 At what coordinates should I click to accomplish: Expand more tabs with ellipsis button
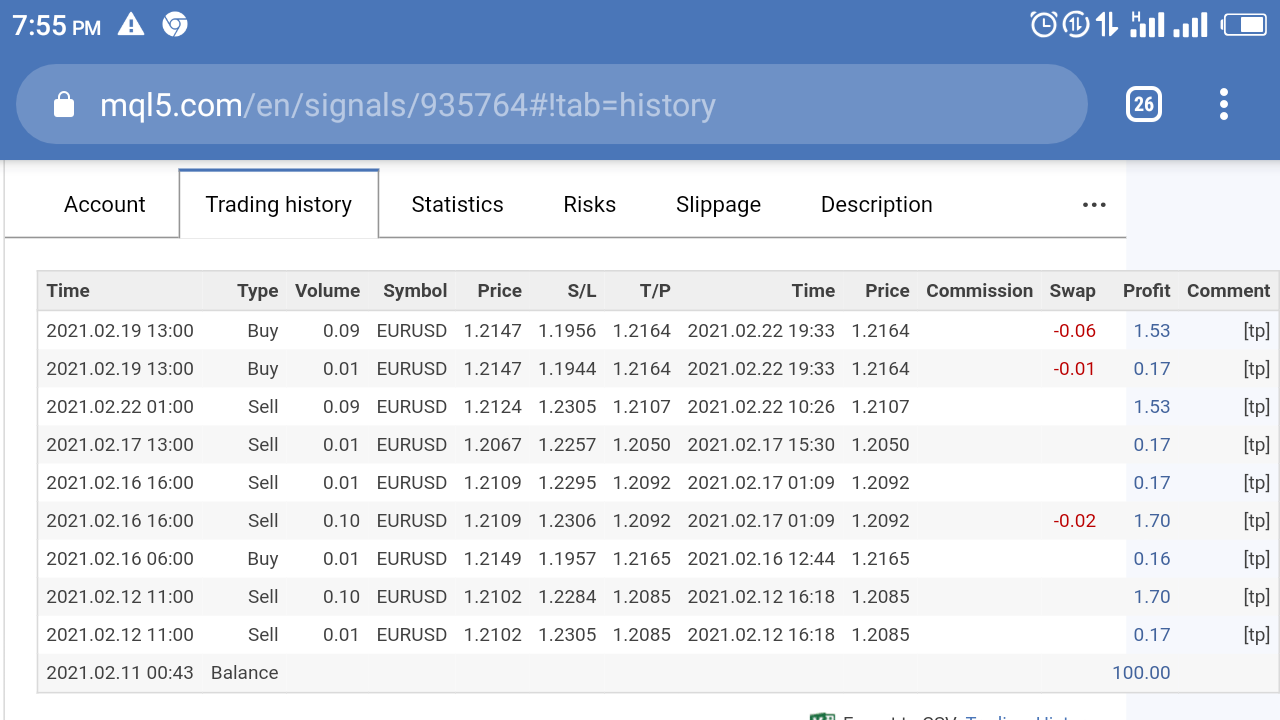pyautogui.click(x=1094, y=204)
